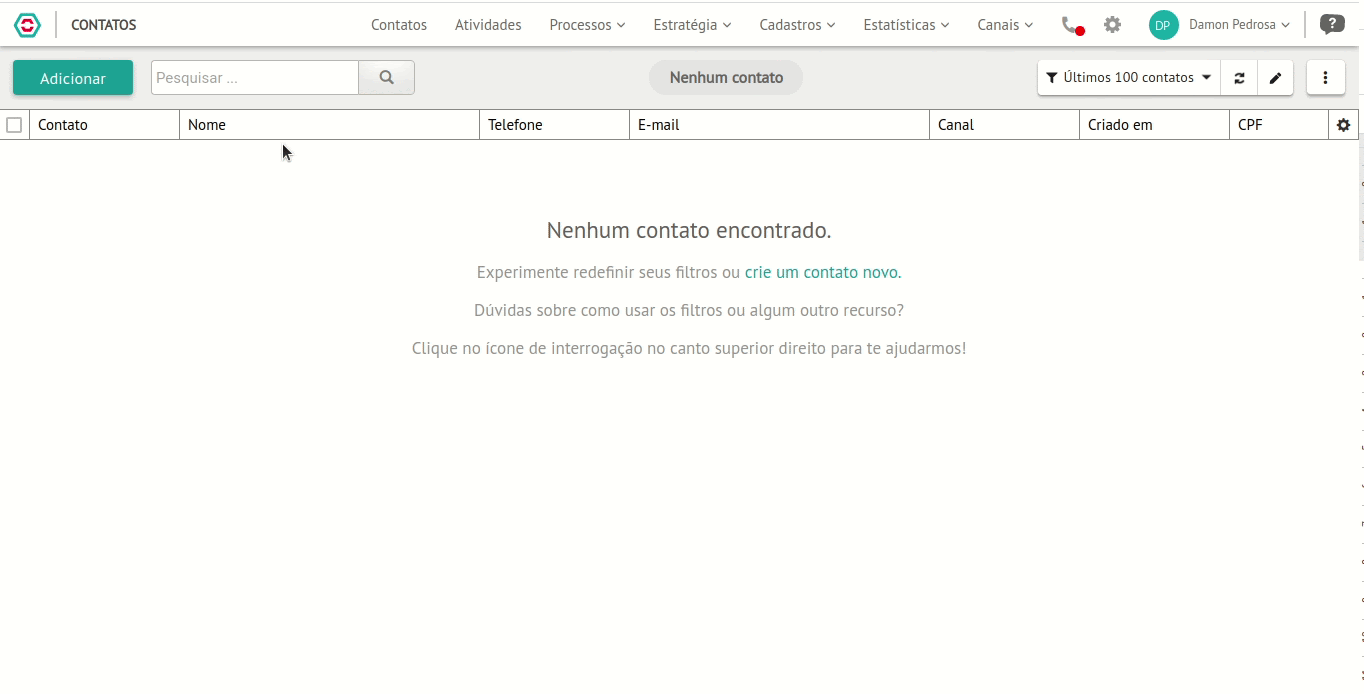Sort by the E-mail column header
The width and height of the screenshot is (1364, 694).
tap(779, 125)
